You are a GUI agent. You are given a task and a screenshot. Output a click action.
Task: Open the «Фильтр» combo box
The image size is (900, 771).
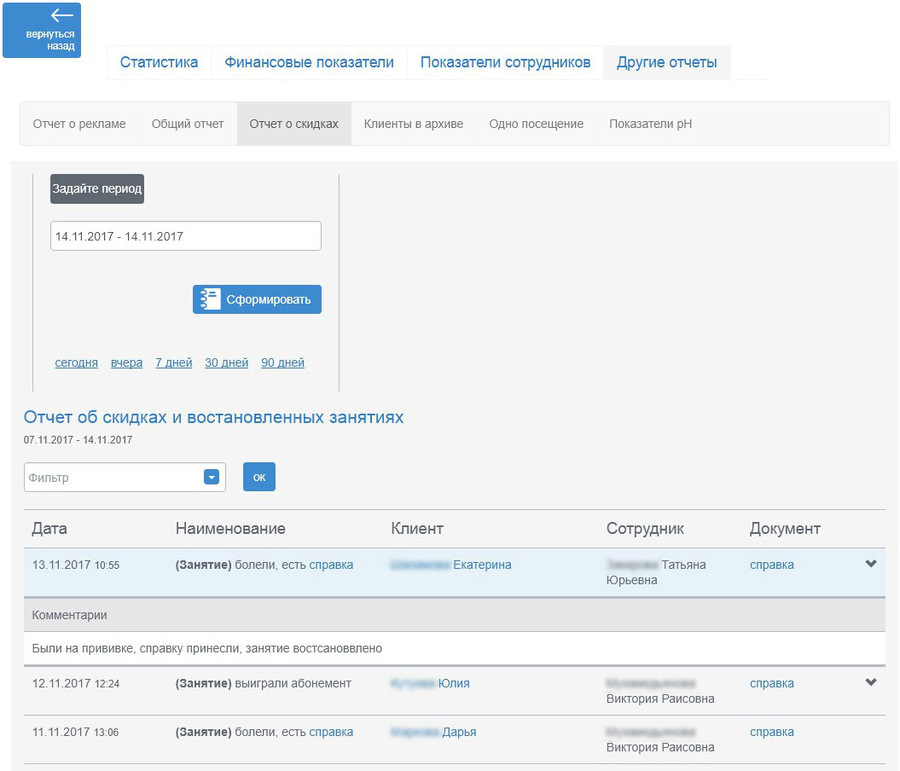tap(115, 477)
